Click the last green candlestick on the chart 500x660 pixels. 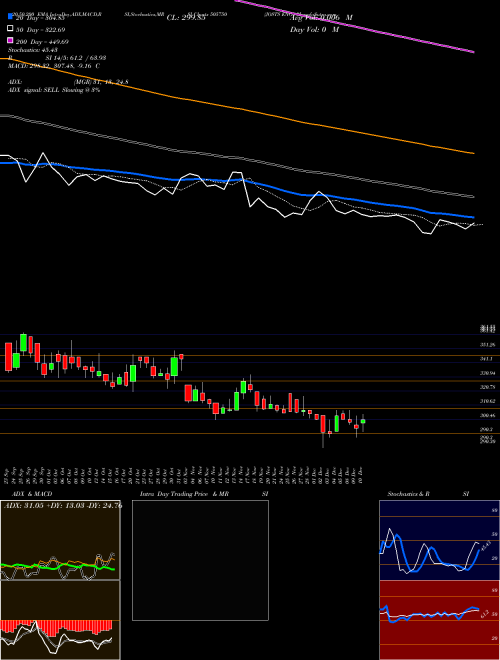[x=363, y=421]
